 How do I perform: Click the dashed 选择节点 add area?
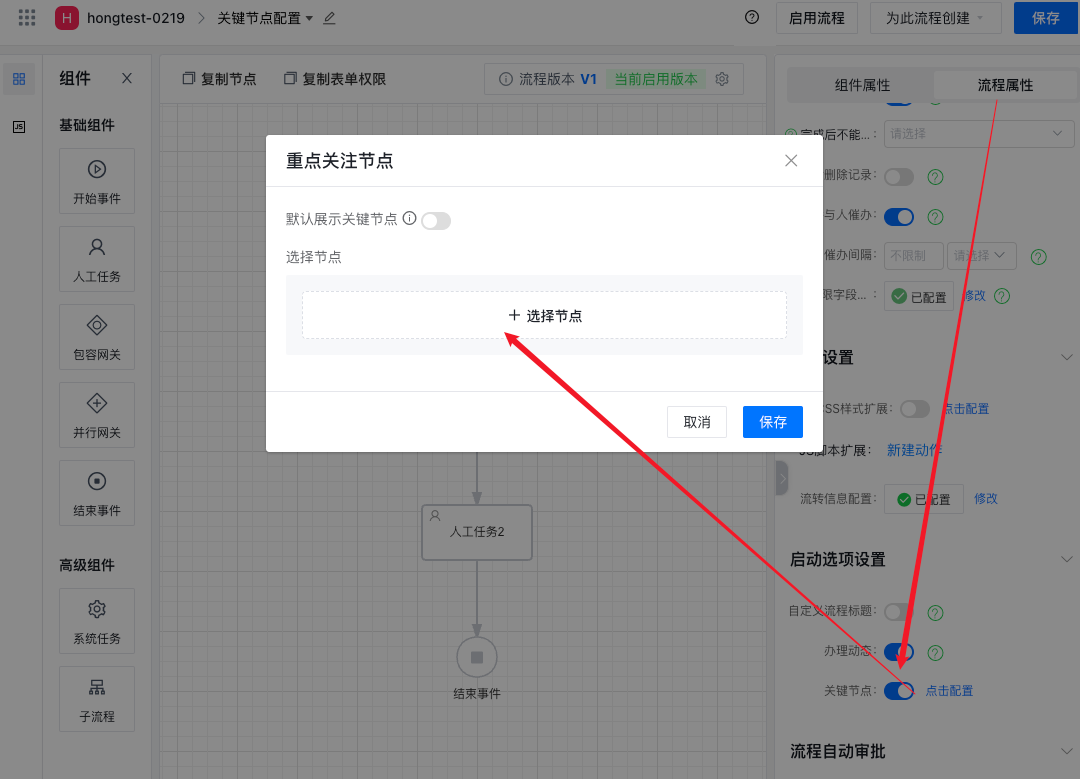click(544, 315)
